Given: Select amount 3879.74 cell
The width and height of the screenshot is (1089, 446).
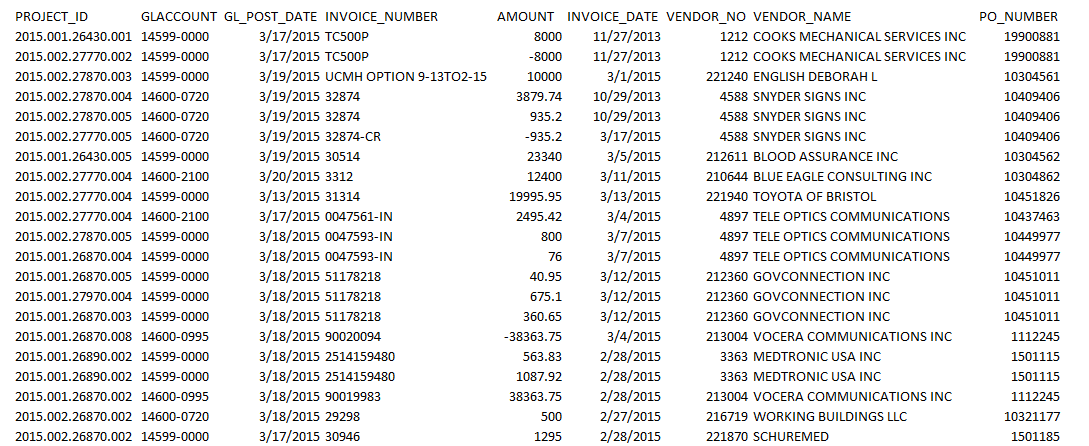Looking at the screenshot, I should (x=539, y=97).
